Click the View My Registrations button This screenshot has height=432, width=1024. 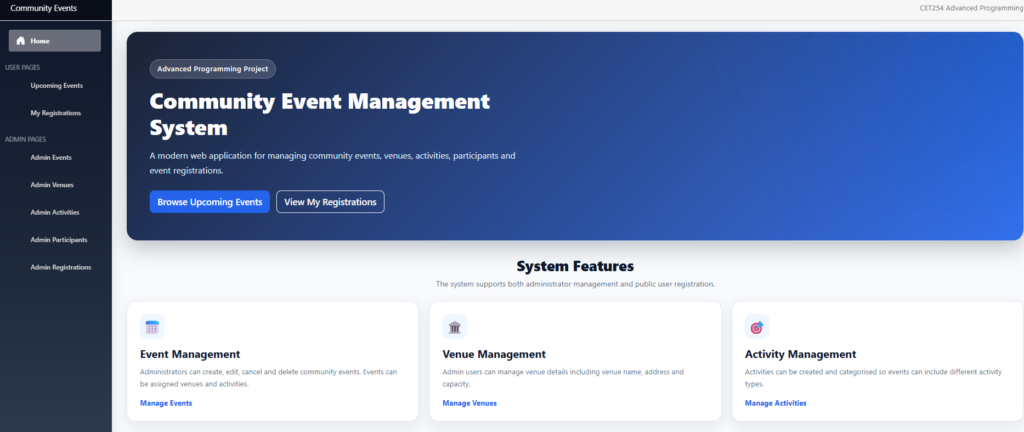(330, 202)
